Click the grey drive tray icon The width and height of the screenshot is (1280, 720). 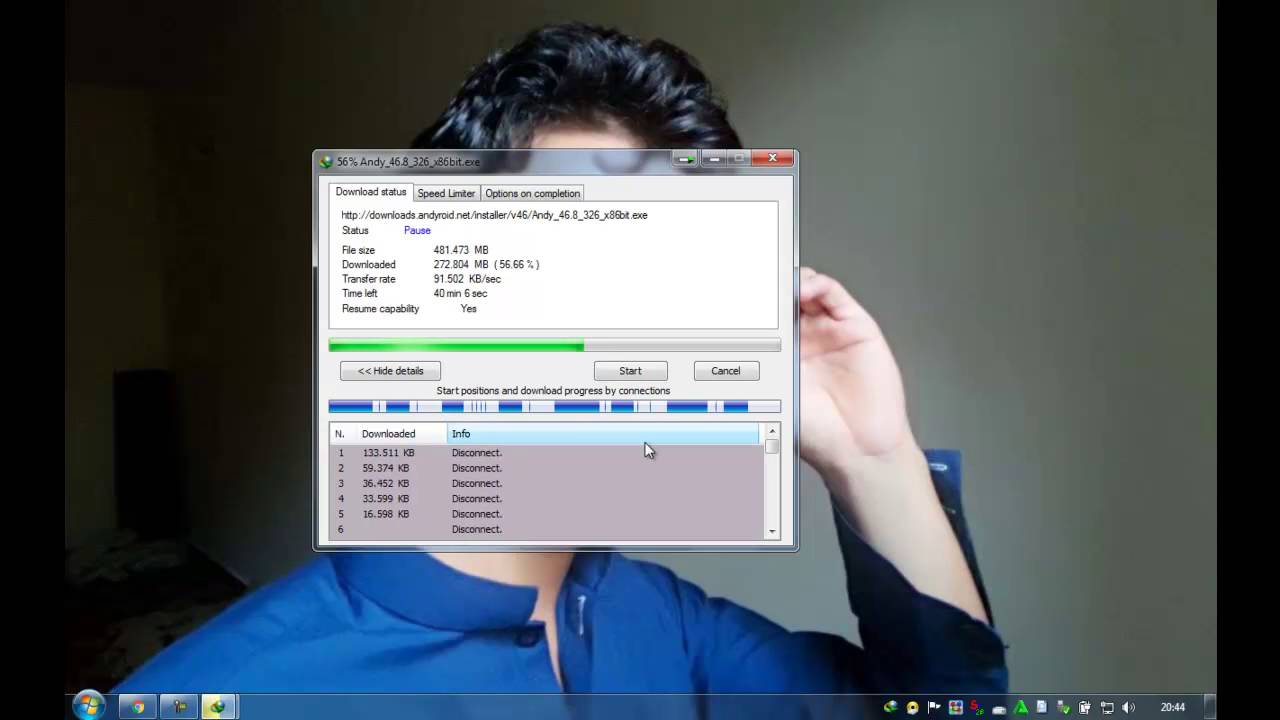click(x=999, y=708)
